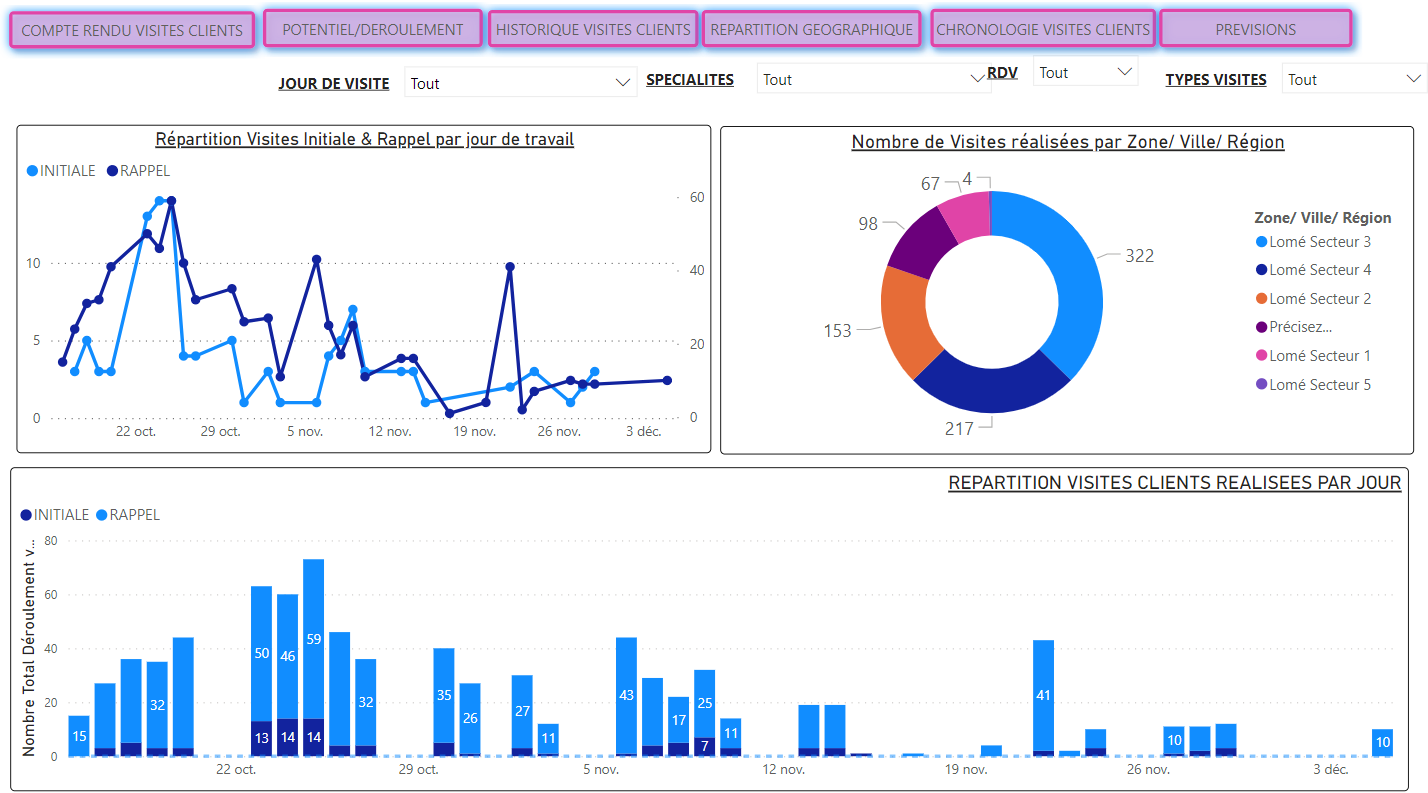Open CHRONOLOGIE VISITES CLIENTS navigation button
Image resolution: width=1428 pixels, height=793 pixels.
tap(1043, 29)
